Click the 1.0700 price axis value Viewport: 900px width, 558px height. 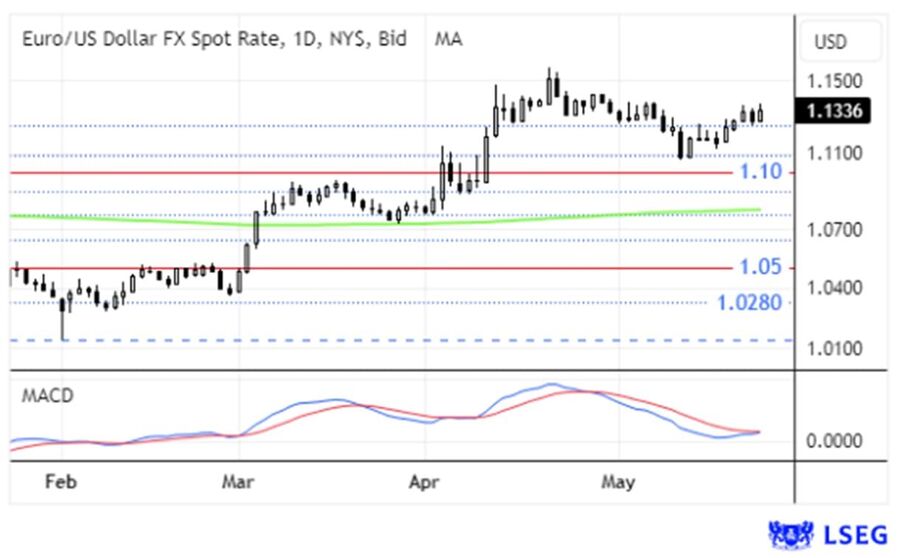click(x=835, y=230)
